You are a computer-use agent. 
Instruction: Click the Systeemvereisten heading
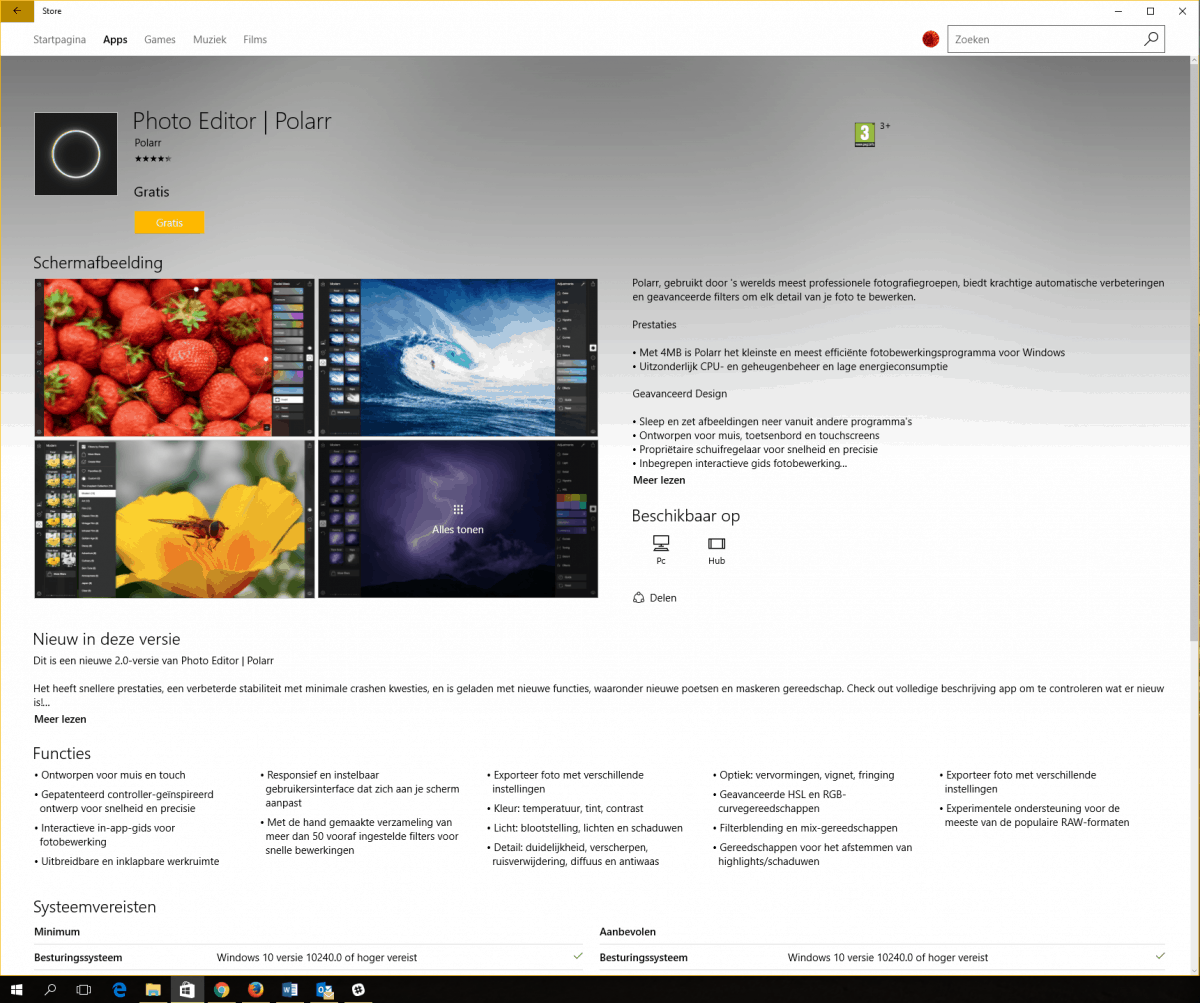tap(95, 907)
